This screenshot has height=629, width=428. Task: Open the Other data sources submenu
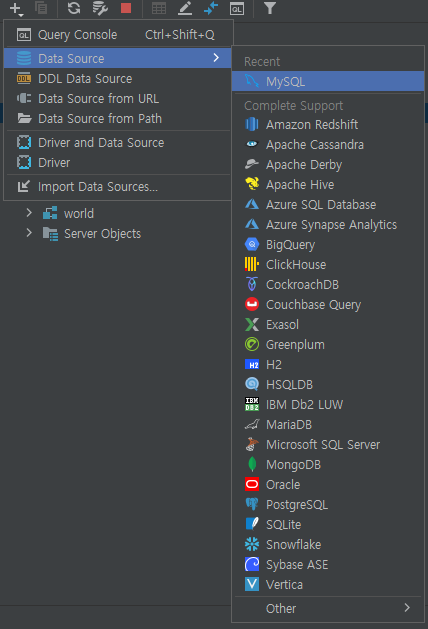tap(328, 609)
